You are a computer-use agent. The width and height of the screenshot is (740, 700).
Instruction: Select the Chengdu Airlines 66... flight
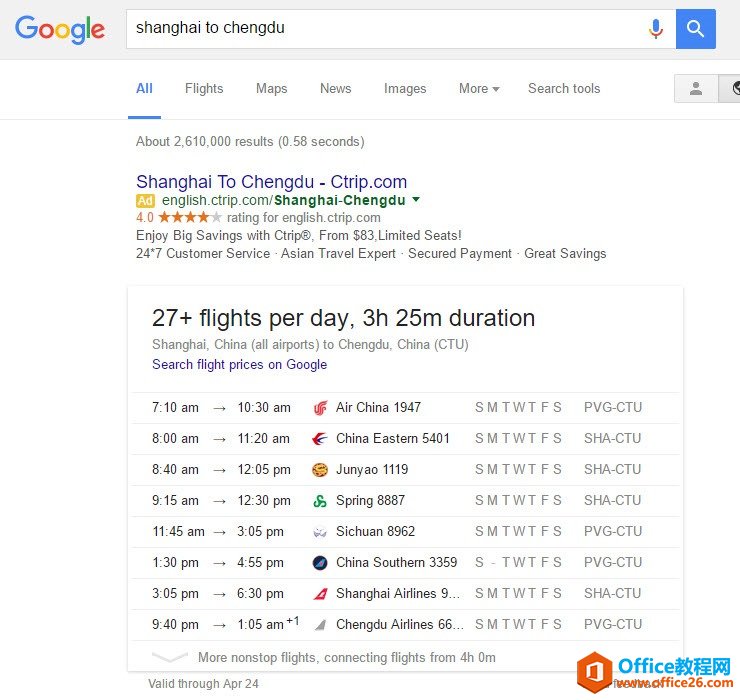coord(400,624)
